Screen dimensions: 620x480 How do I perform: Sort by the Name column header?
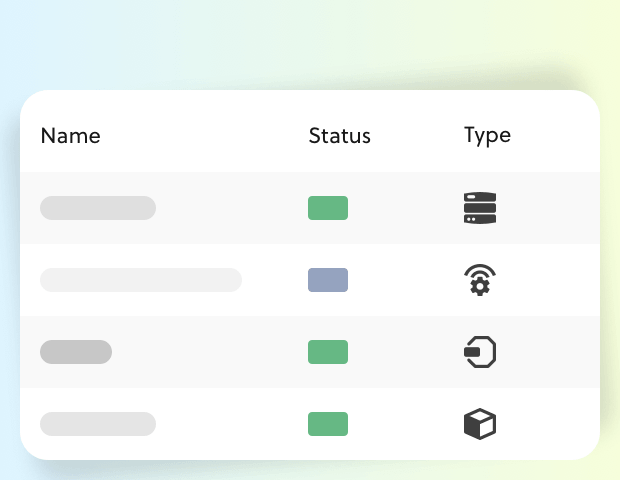pos(70,136)
